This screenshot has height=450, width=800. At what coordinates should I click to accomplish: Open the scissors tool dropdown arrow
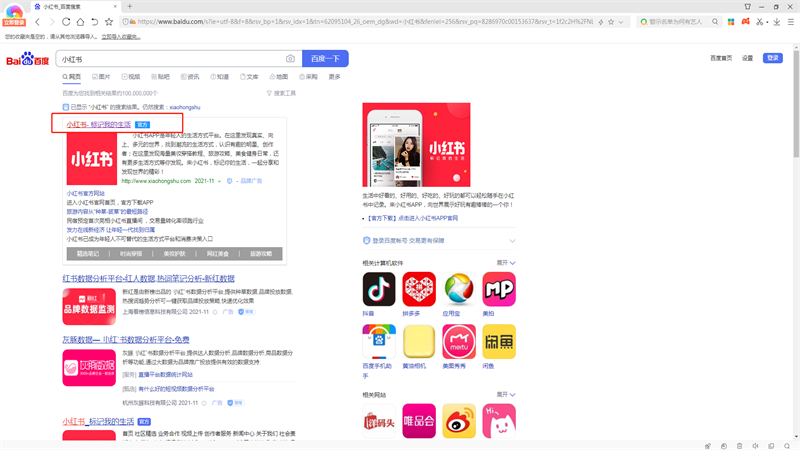click(767, 22)
